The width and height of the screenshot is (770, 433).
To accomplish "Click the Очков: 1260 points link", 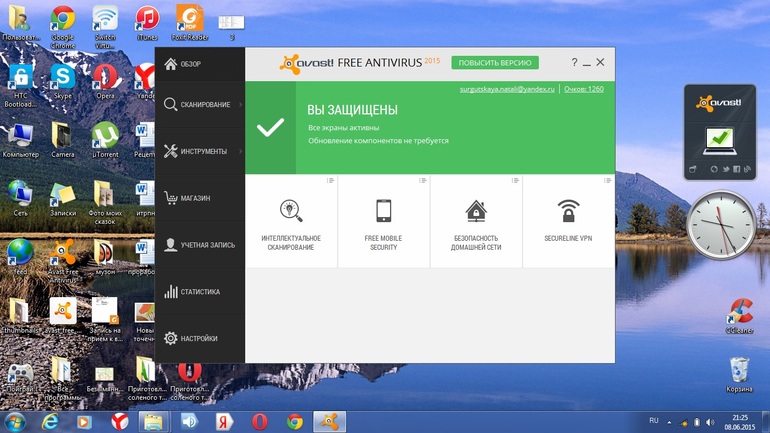I will click(x=583, y=89).
